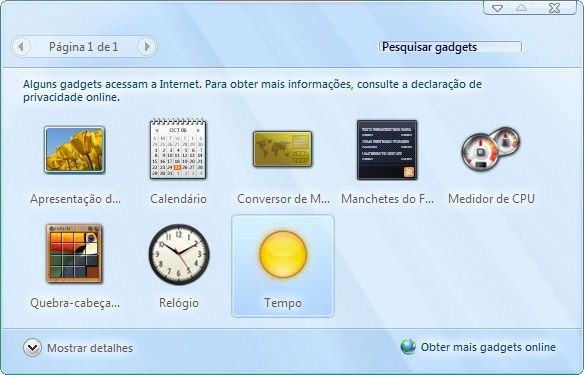The height and width of the screenshot is (375, 584).
Task: Click the window maximize up-arrow button
Action: [521, 8]
